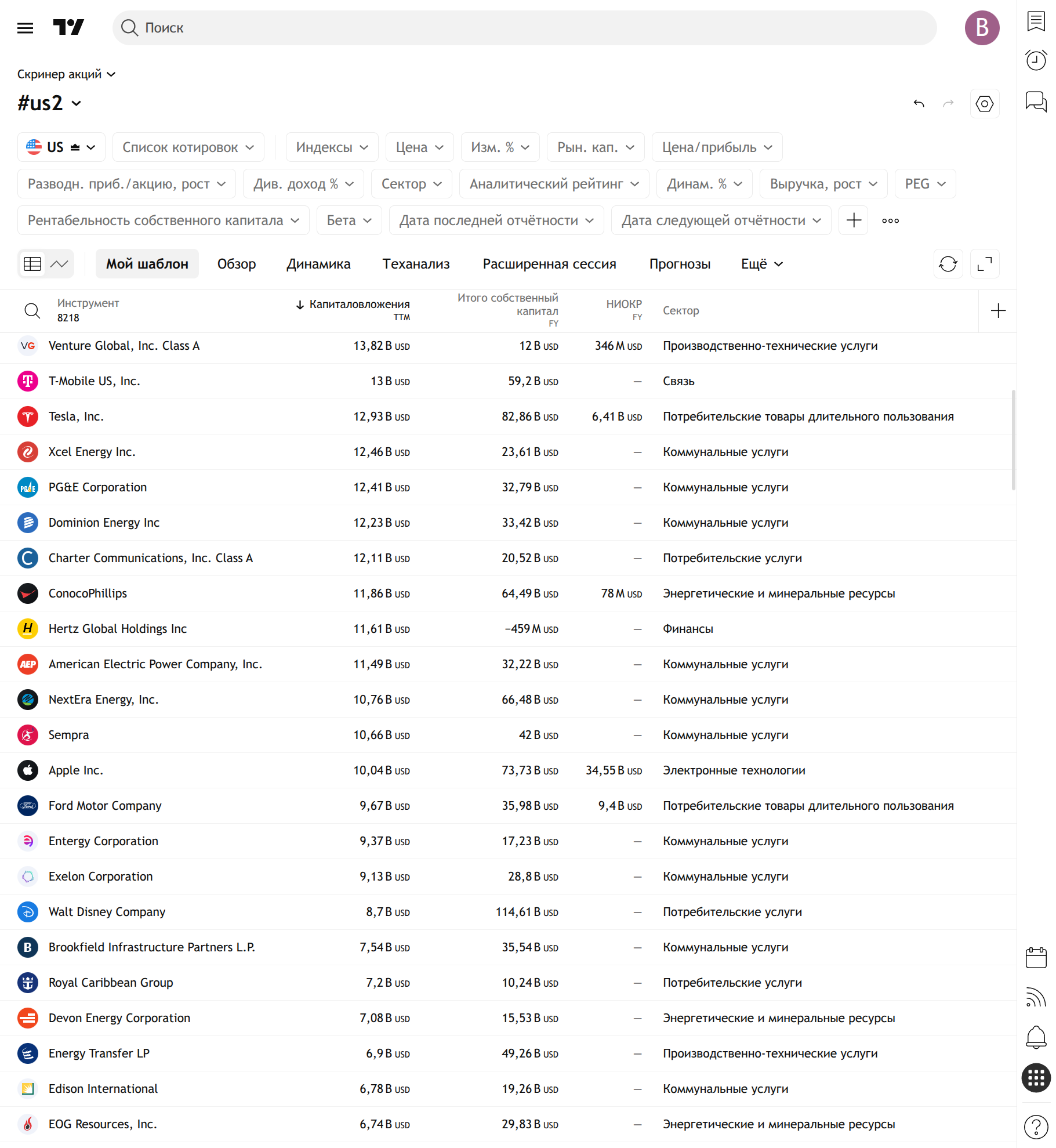Open the #us2 screen name dropdown

coord(49,103)
